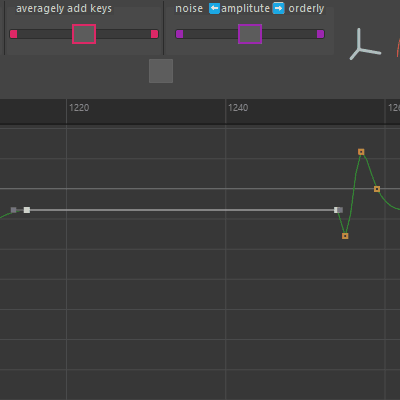Click the pink left end of add keys slider

[x=14, y=34]
